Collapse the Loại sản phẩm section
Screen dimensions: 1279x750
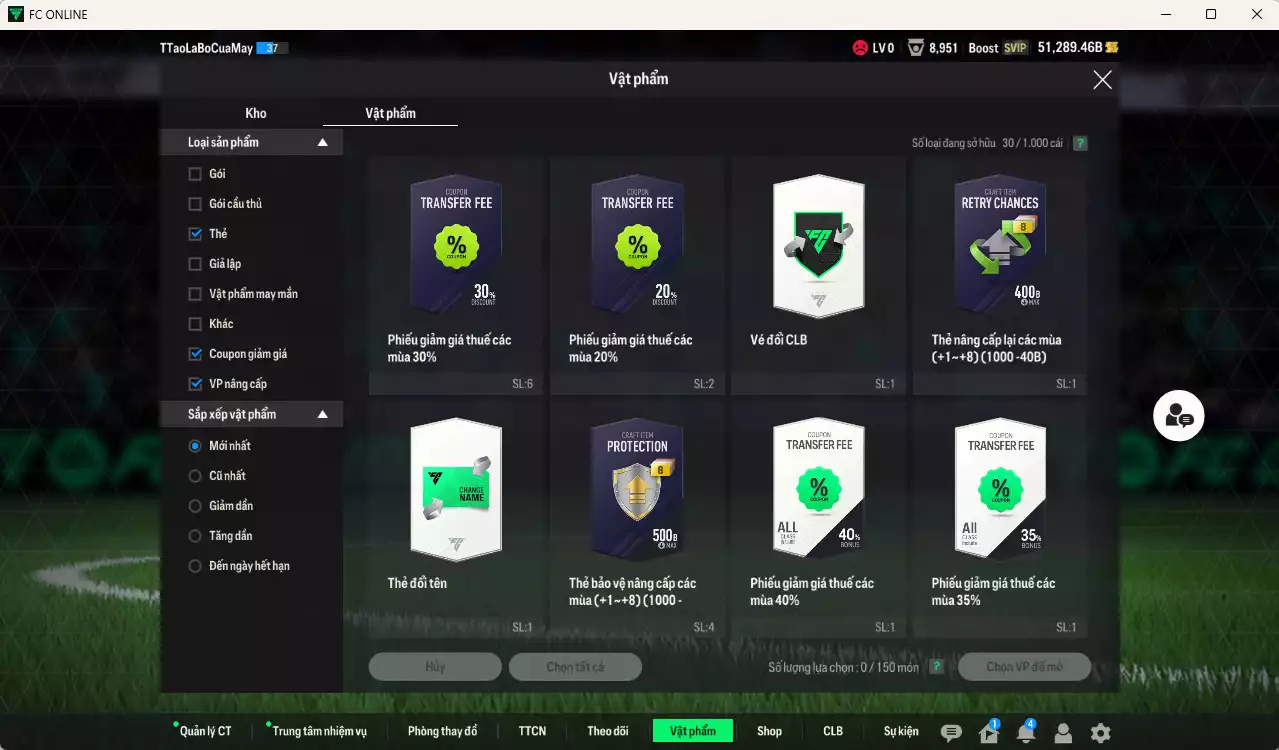point(322,143)
